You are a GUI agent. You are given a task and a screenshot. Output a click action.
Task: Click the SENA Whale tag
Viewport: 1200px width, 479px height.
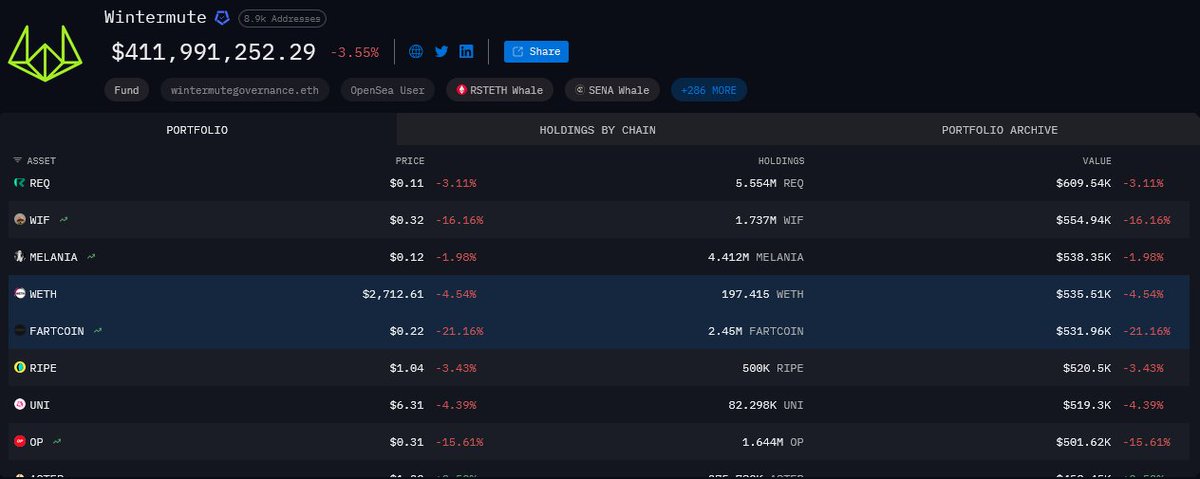coord(612,90)
